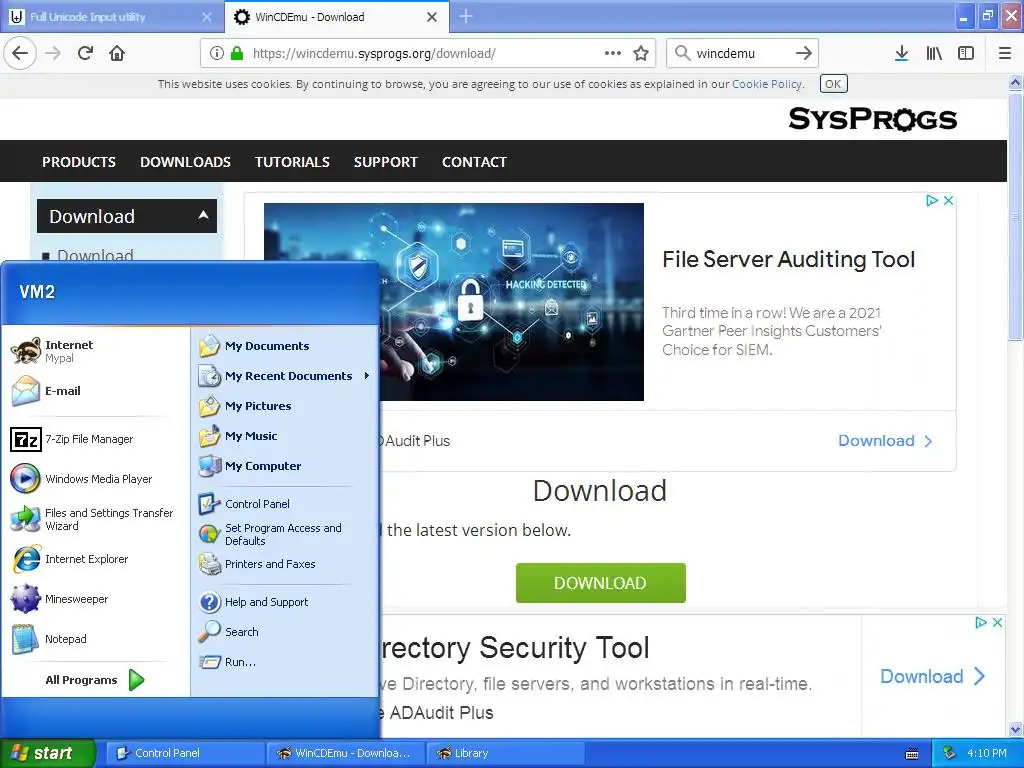Open Control Panel from Start menu
Screen dimensions: 1024x768
pyautogui.click(x=285, y=504)
